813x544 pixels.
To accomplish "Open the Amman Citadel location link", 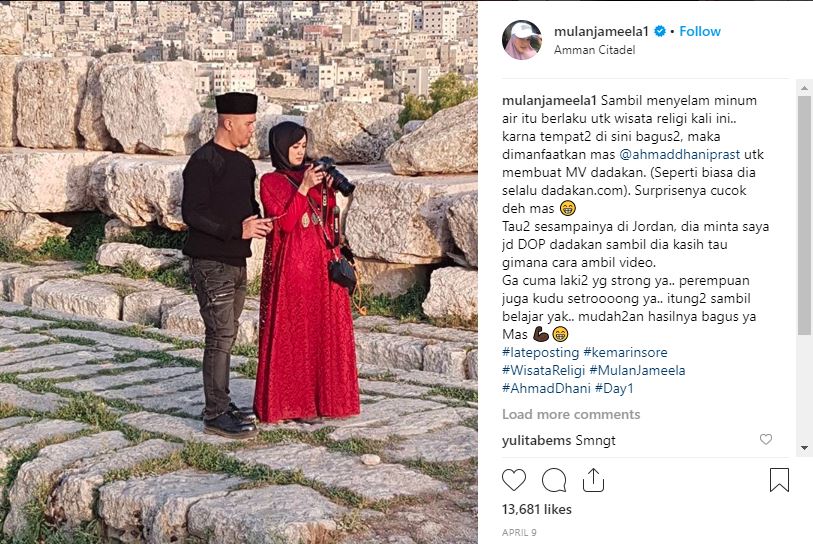I will [x=594, y=50].
